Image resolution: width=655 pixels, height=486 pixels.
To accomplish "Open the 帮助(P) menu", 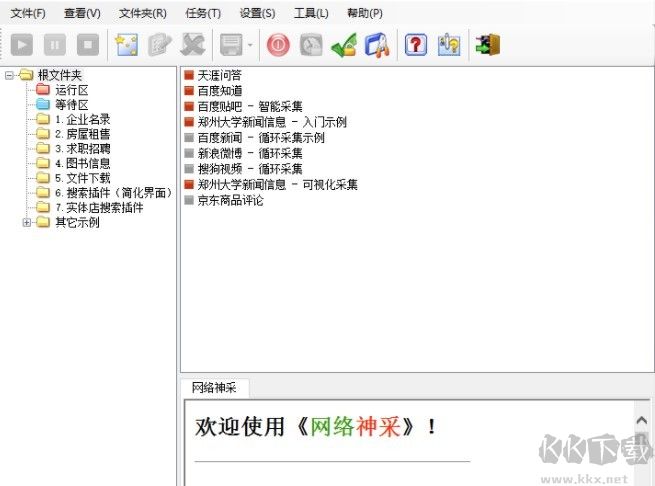I will point(365,13).
